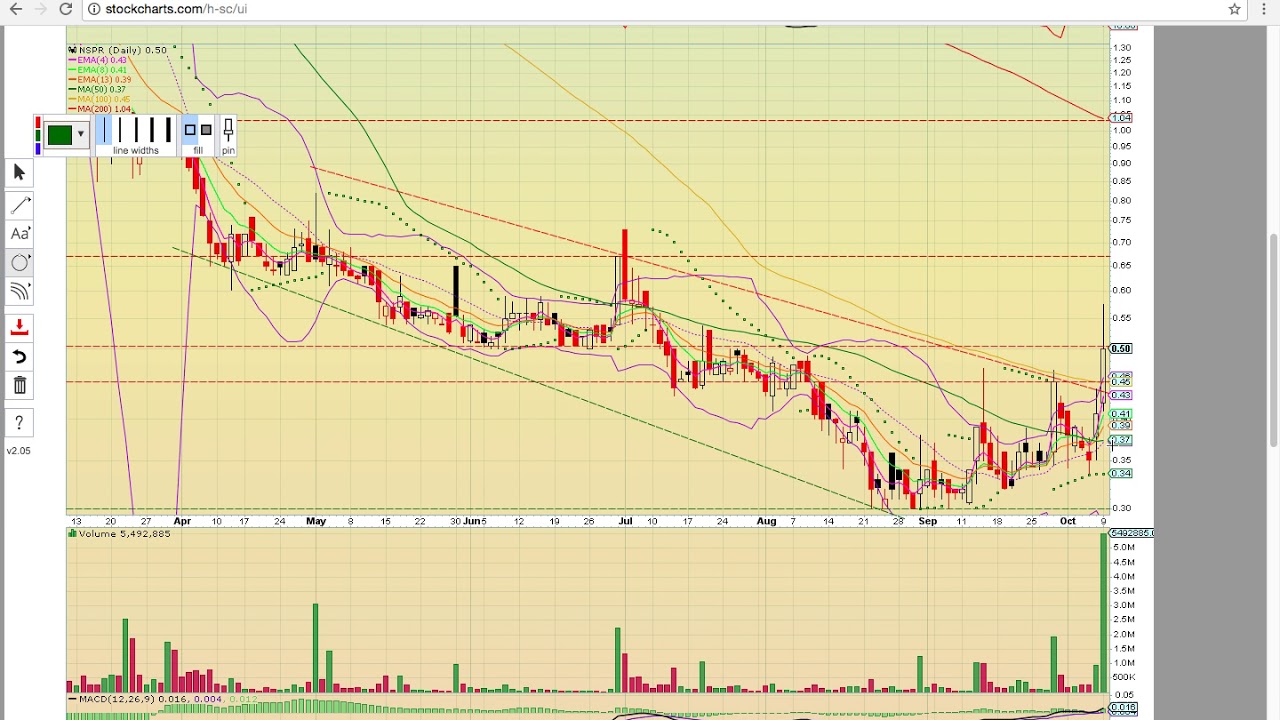
Task: Pick the small blue quick color
Action: tap(38, 148)
